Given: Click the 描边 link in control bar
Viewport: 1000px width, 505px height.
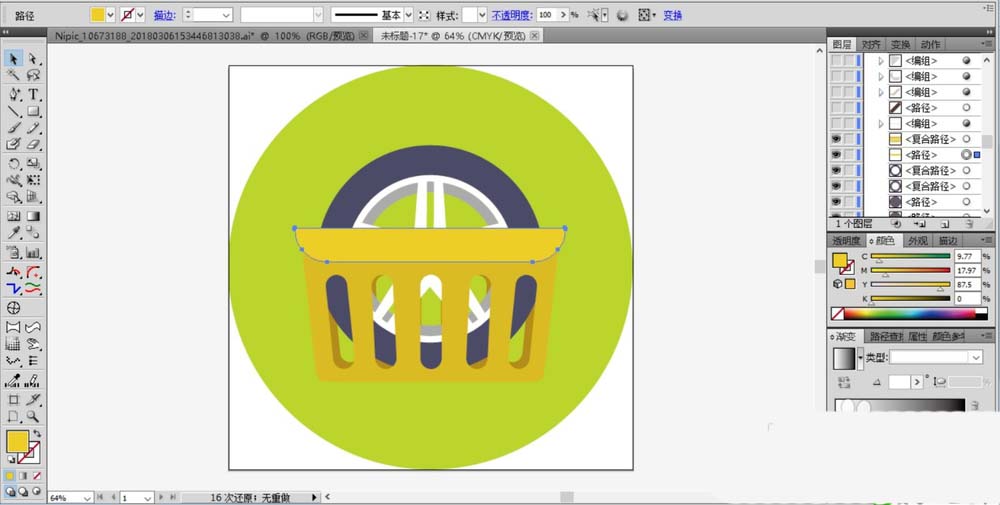Looking at the screenshot, I should (x=164, y=15).
